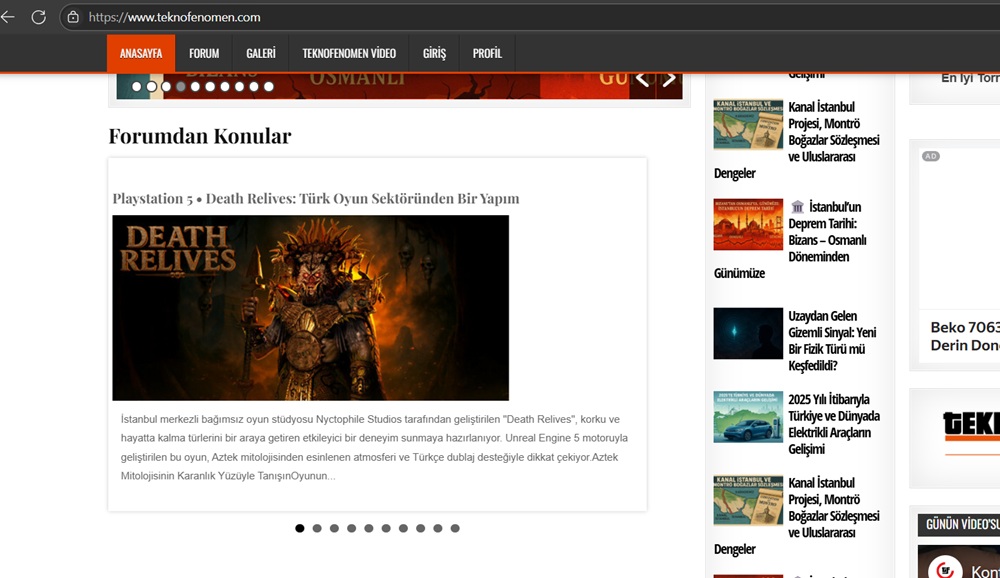
Task: Open the GİRİŞ menu item
Action: pyautogui.click(x=434, y=54)
